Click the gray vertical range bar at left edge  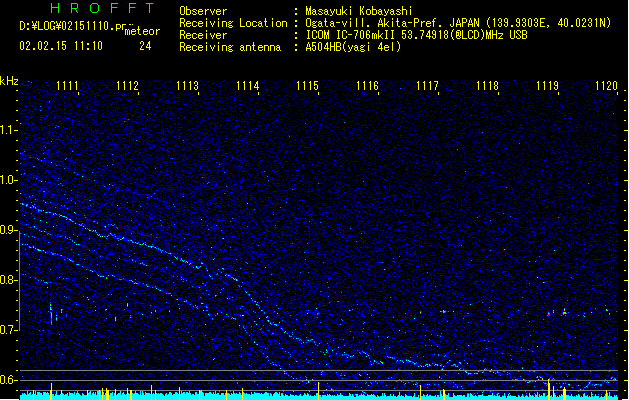pos(20,281)
